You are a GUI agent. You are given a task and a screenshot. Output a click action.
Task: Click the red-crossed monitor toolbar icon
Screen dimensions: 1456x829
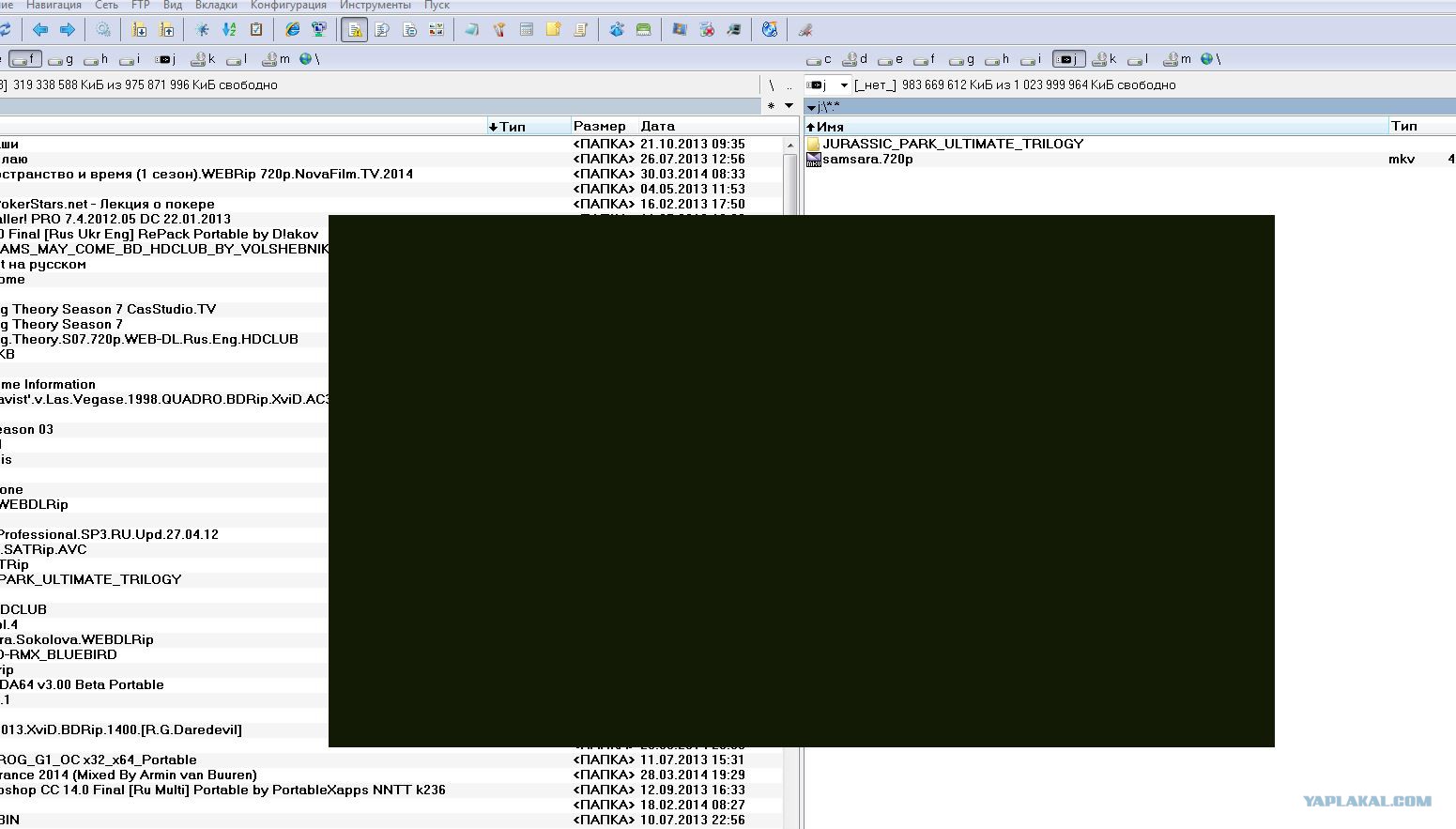click(x=708, y=30)
